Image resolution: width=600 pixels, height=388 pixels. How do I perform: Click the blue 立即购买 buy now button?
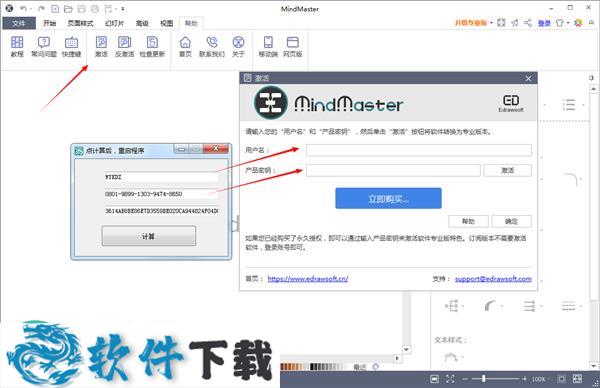tap(388, 198)
